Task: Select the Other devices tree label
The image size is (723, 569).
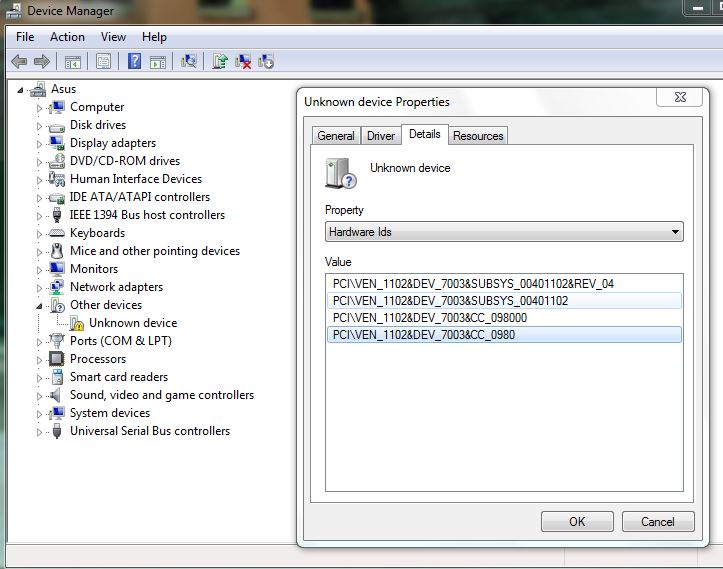Action: 106,305
